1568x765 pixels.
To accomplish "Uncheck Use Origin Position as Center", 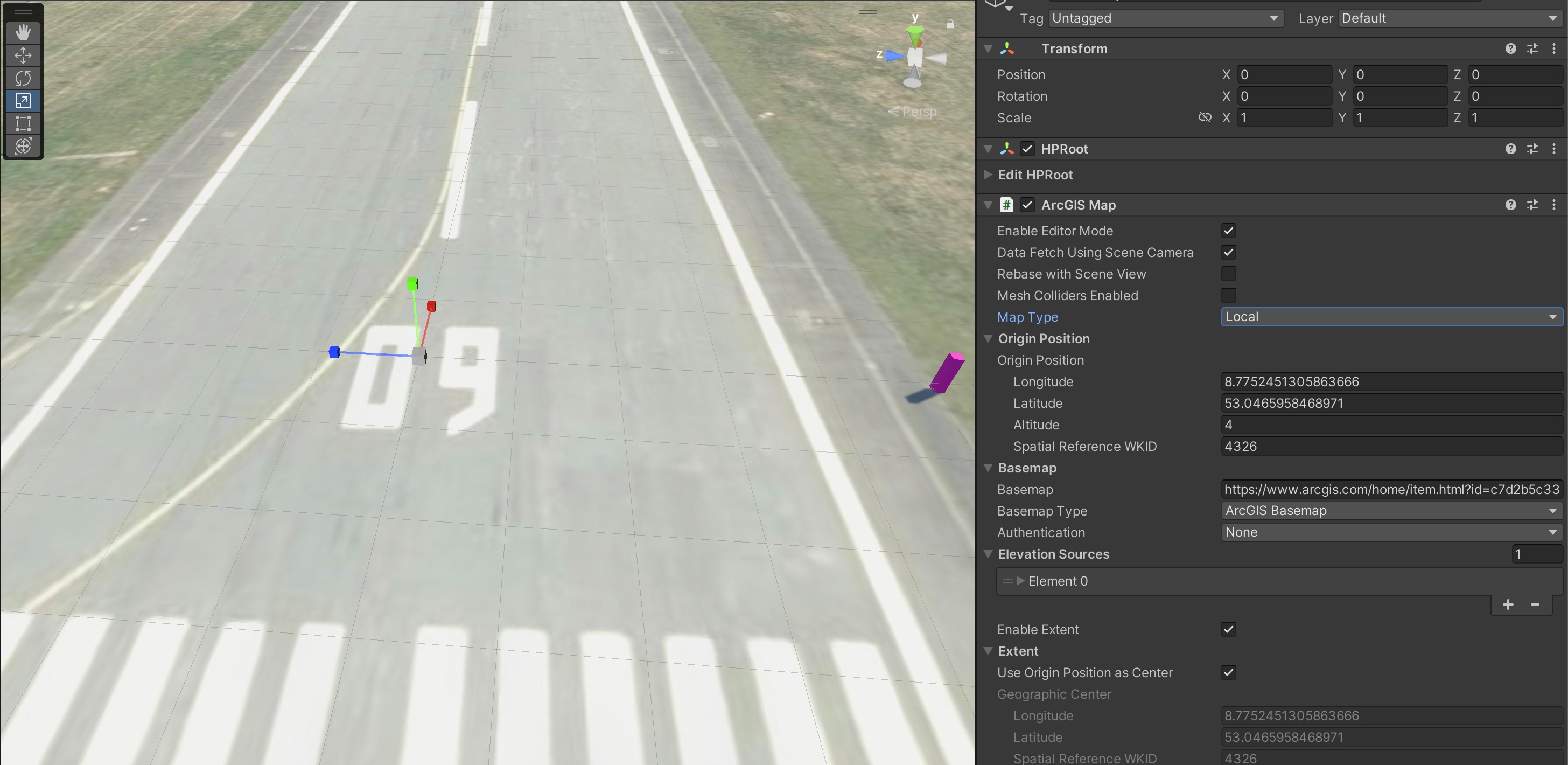I will click(1228, 672).
